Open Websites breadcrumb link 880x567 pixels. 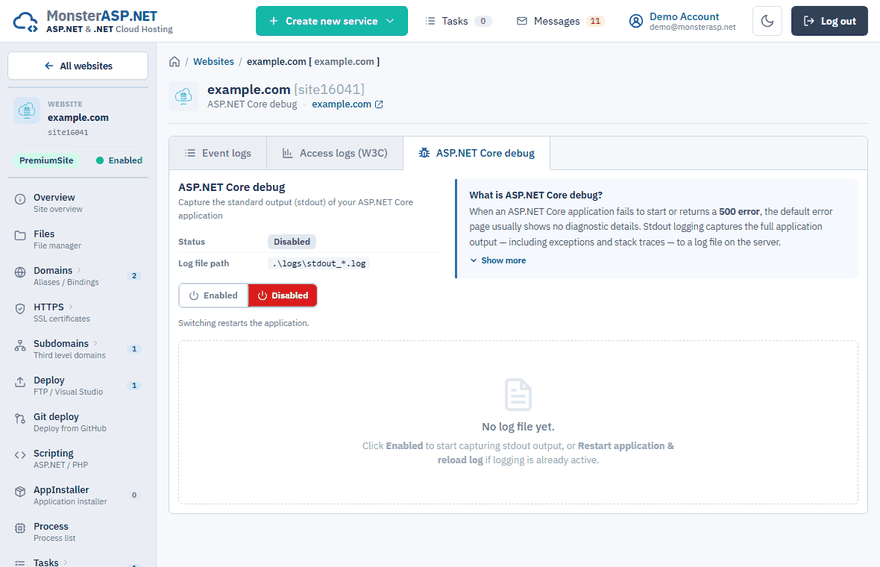click(x=213, y=62)
